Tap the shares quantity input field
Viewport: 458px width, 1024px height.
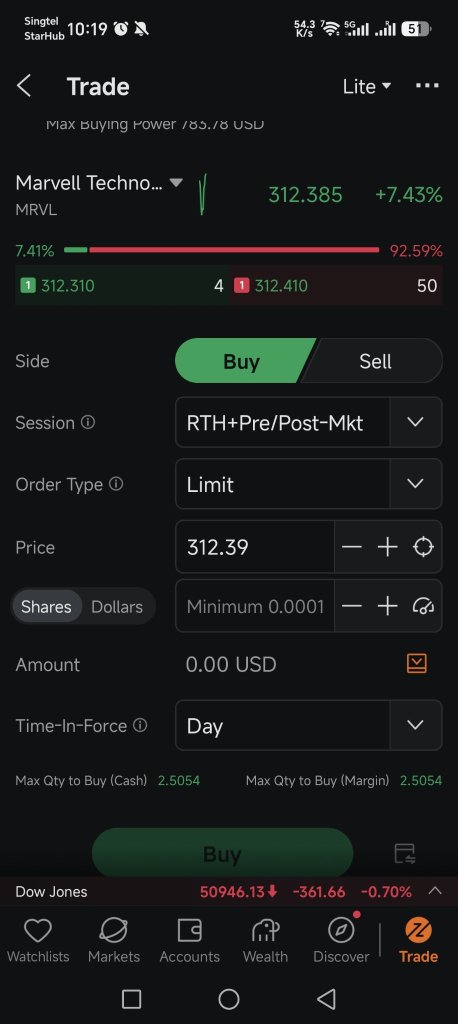click(255, 607)
